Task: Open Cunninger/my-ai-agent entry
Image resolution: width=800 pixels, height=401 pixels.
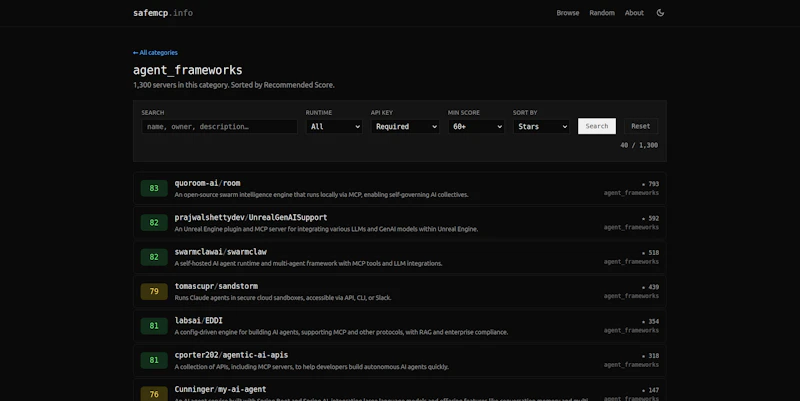Action: coord(399,391)
